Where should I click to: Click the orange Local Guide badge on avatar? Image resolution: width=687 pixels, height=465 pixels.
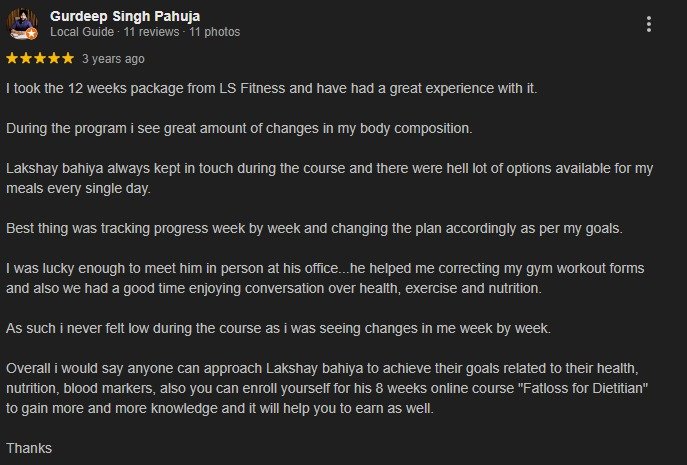32,33
